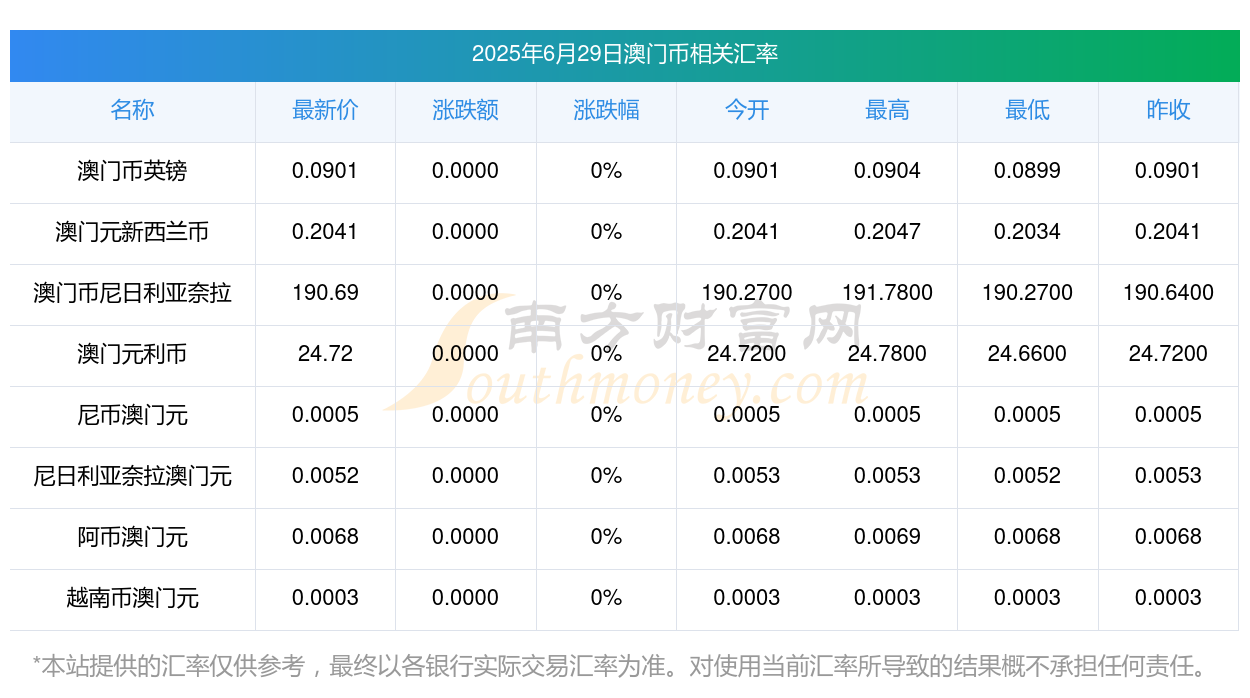1250x698 pixels.
Task: Select 阿币澳门元 昨收 value 0.0068
Action: pyautogui.click(x=1168, y=537)
